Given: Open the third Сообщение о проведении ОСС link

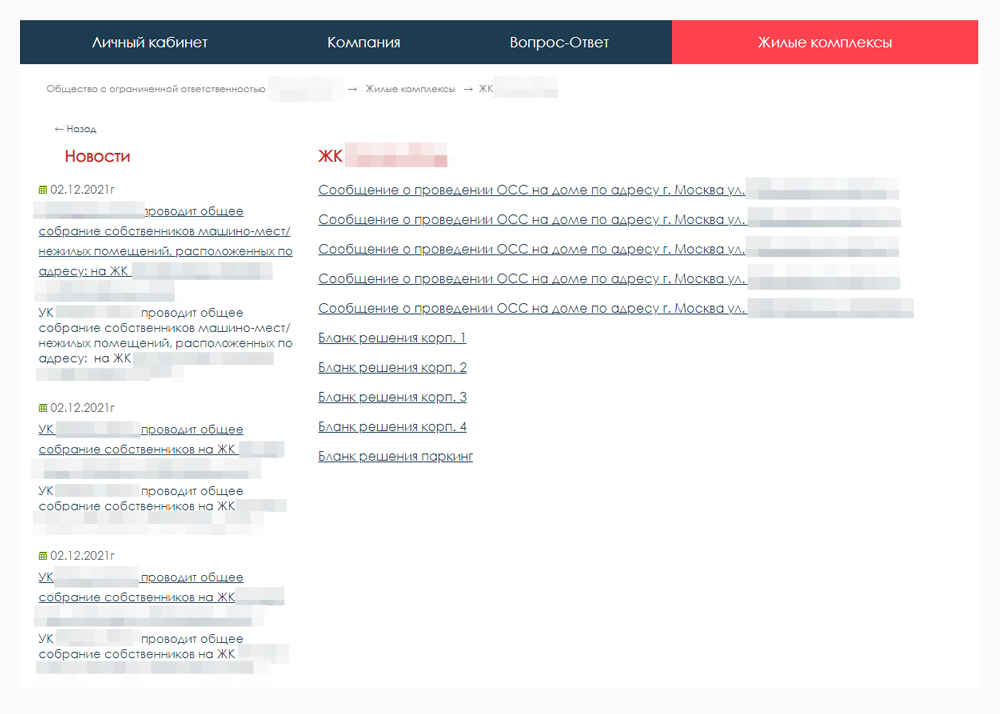Looking at the screenshot, I should (x=608, y=249).
